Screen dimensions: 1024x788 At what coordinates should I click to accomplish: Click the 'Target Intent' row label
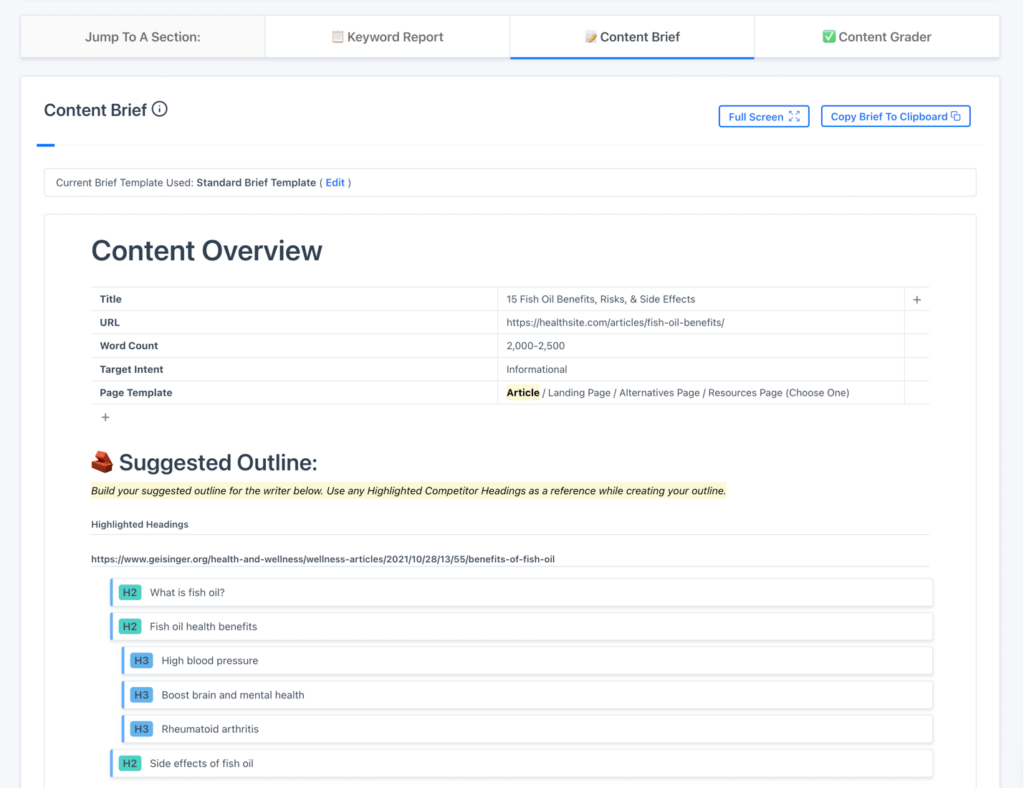point(131,370)
